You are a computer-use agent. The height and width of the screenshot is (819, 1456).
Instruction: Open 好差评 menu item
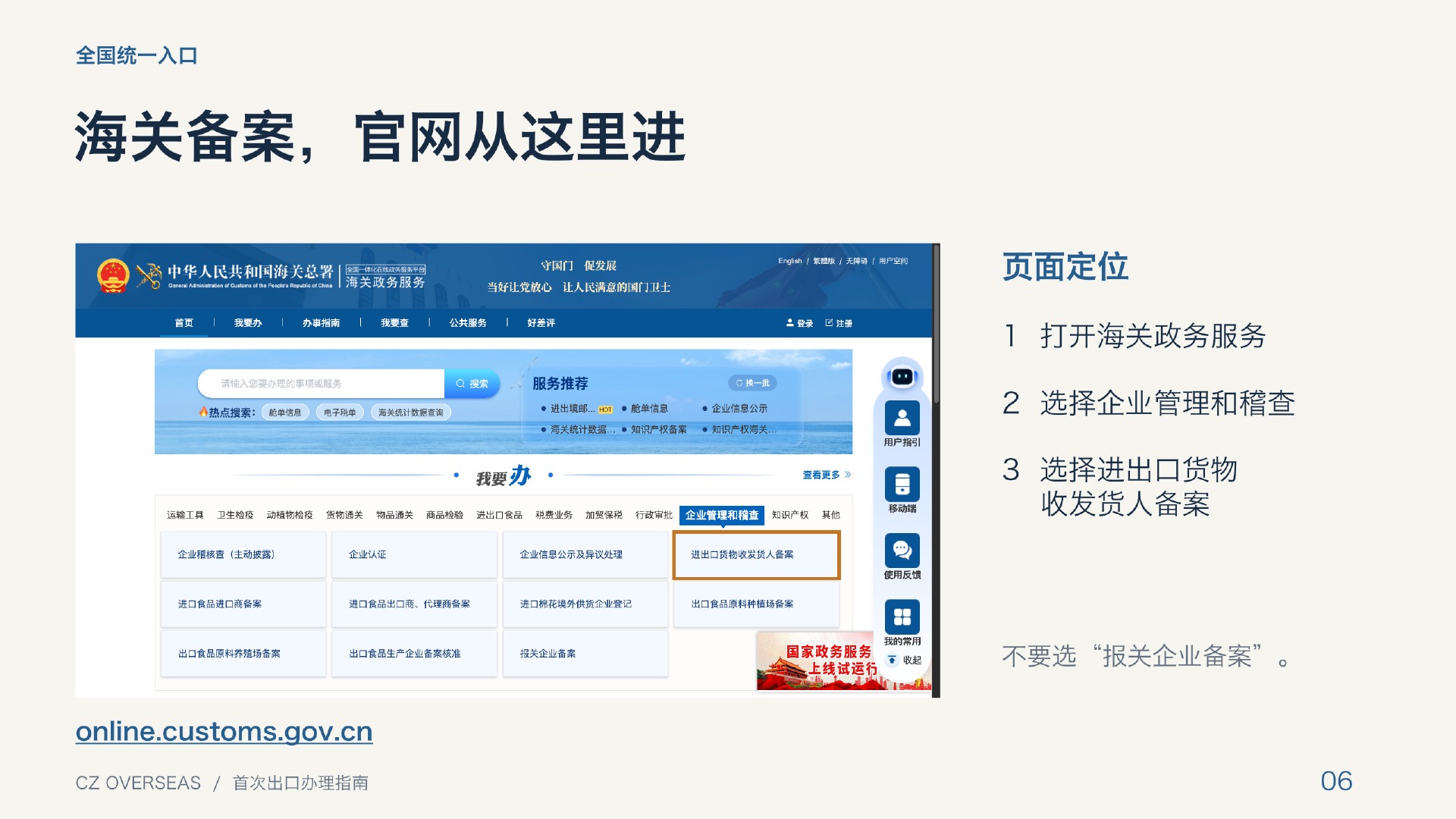tap(541, 323)
